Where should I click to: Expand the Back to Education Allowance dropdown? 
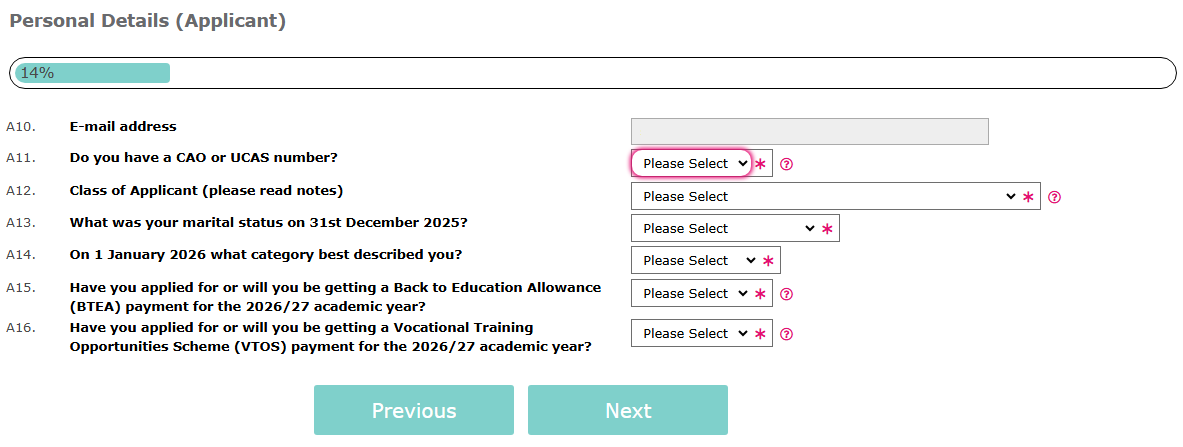[x=692, y=293]
